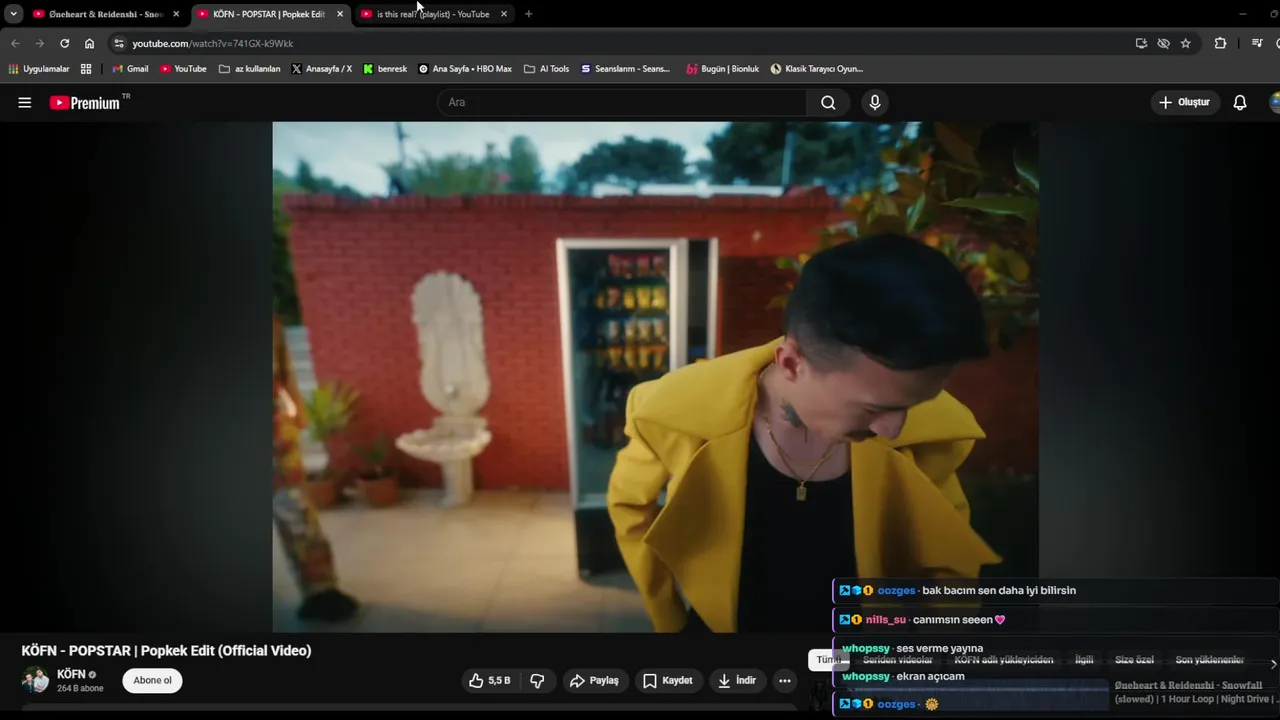1280x720 pixels.
Task: Start voice search with the microphone
Action: (875, 102)
